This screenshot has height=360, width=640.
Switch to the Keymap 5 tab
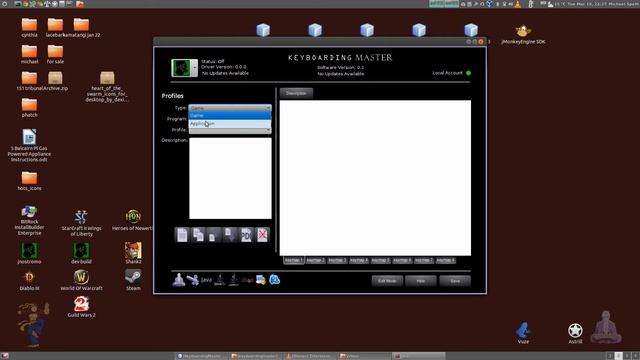click(x=380, y=260)
